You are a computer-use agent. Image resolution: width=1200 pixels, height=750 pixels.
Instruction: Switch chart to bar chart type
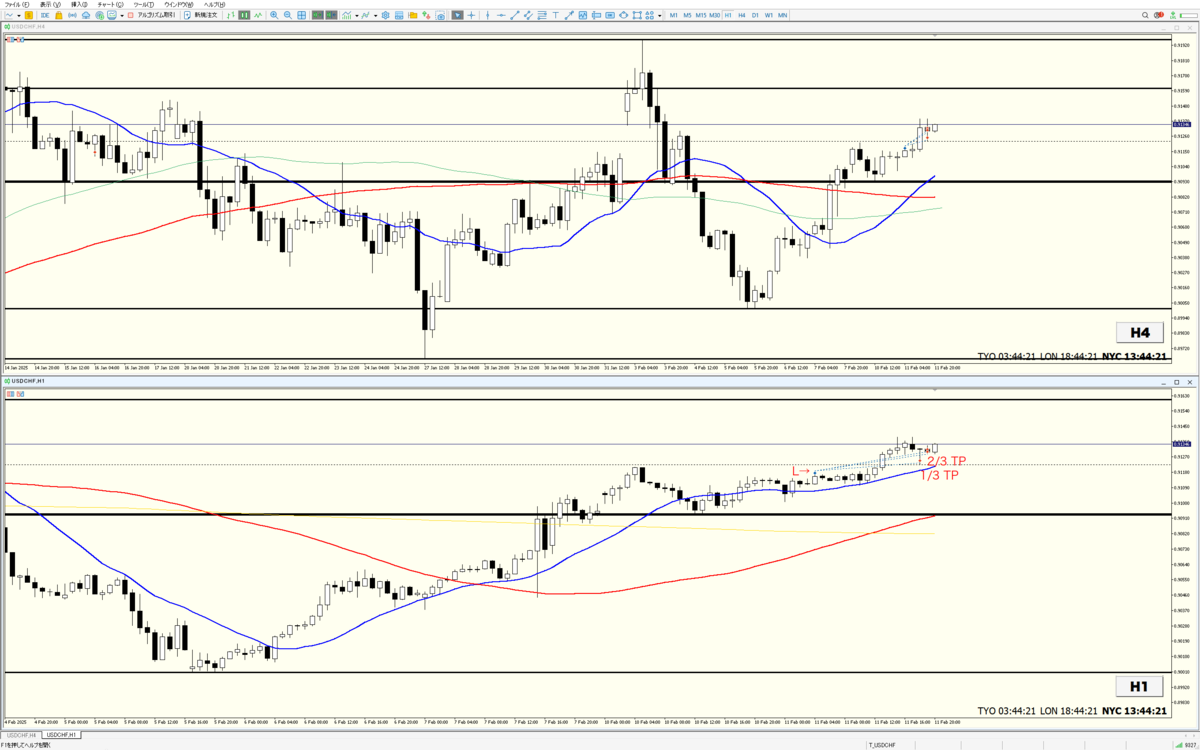[230, 15]
